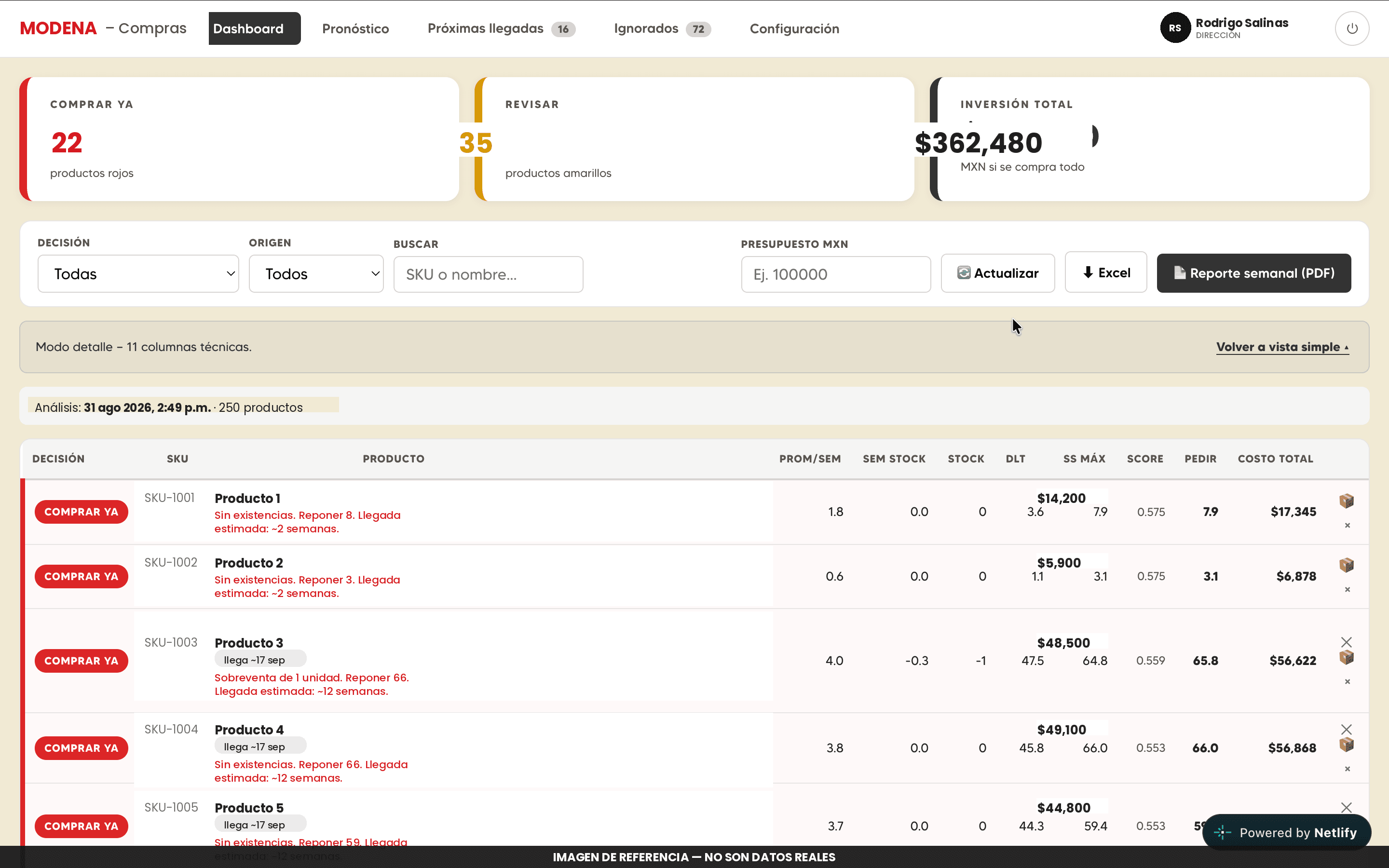This screenshot has height=868, width=1389.
Task: Open the Configuración tab
Action: click(x=794, y=29)
